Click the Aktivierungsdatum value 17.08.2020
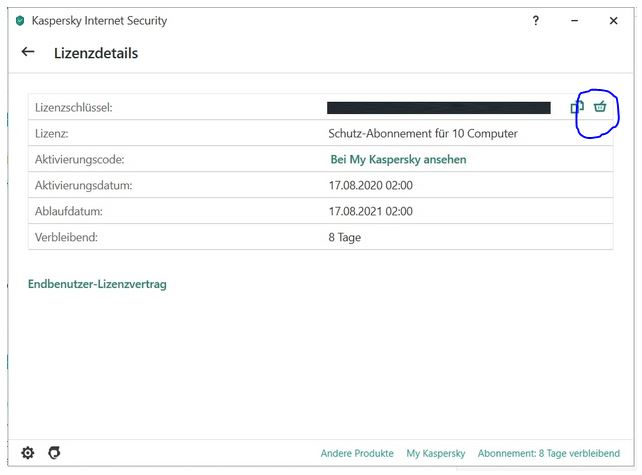Image resolution: width=642 pixels, height=475 pixels. pyautogui.click(x=370, y=185)
